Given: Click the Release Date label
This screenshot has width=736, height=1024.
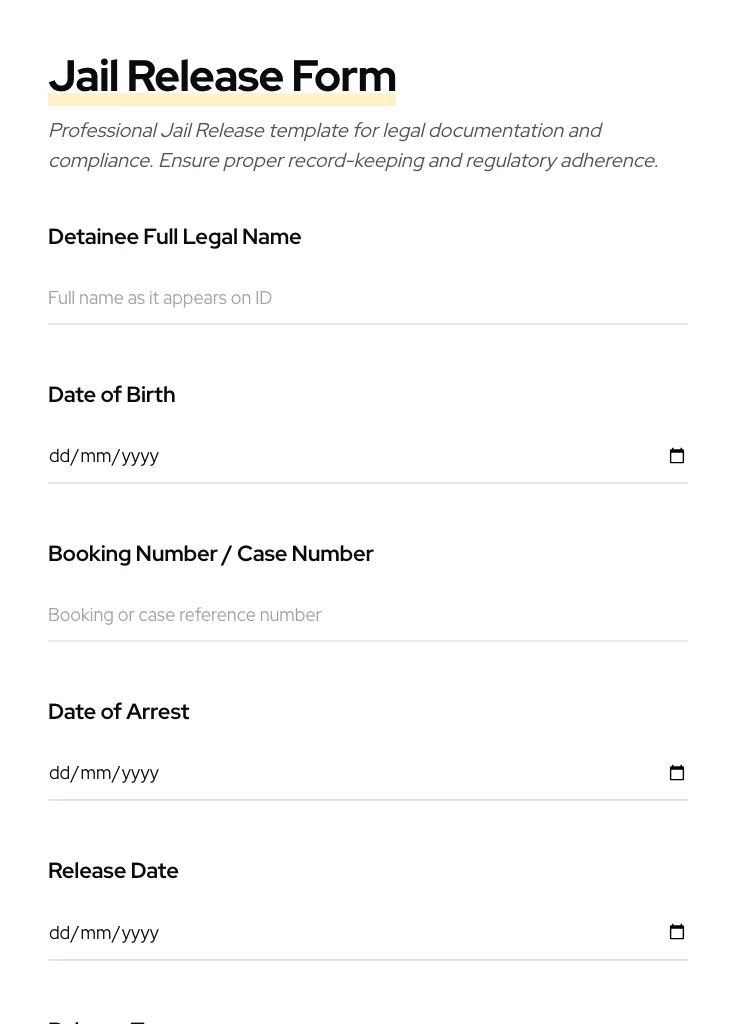Looking at the screenshot, I should pyautogui.click(x=113, y=870).
